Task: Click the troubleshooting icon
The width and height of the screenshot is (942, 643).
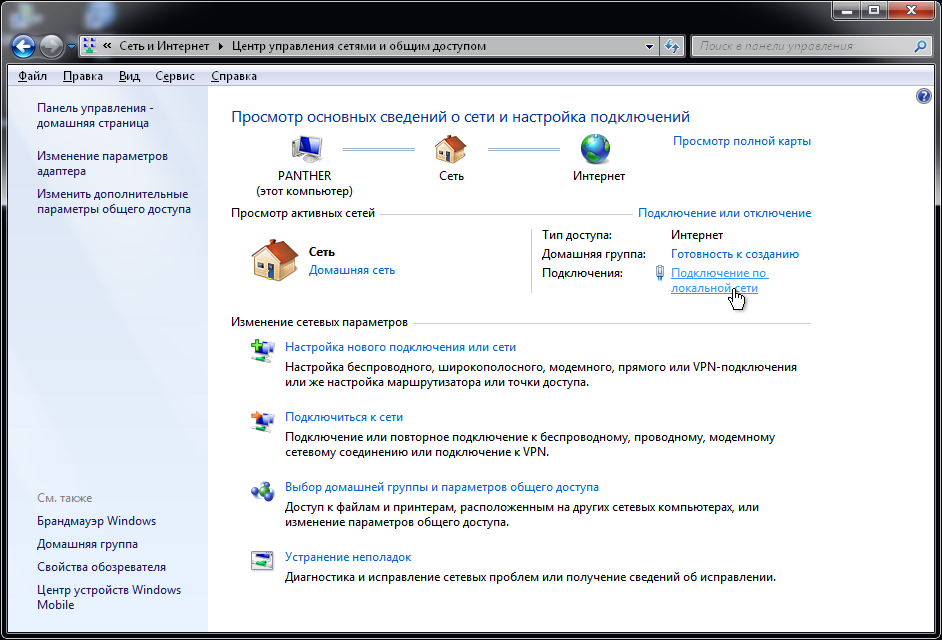Action: (262, 560)
